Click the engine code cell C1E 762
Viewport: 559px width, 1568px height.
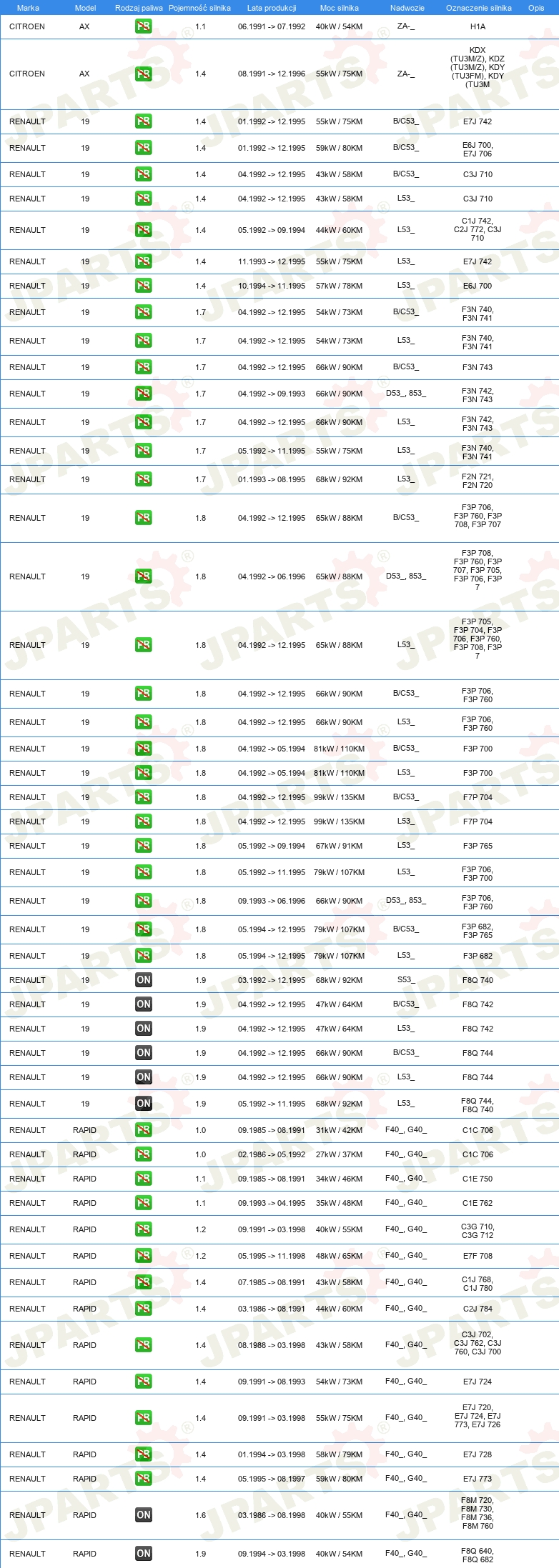tap(478, 1203)
